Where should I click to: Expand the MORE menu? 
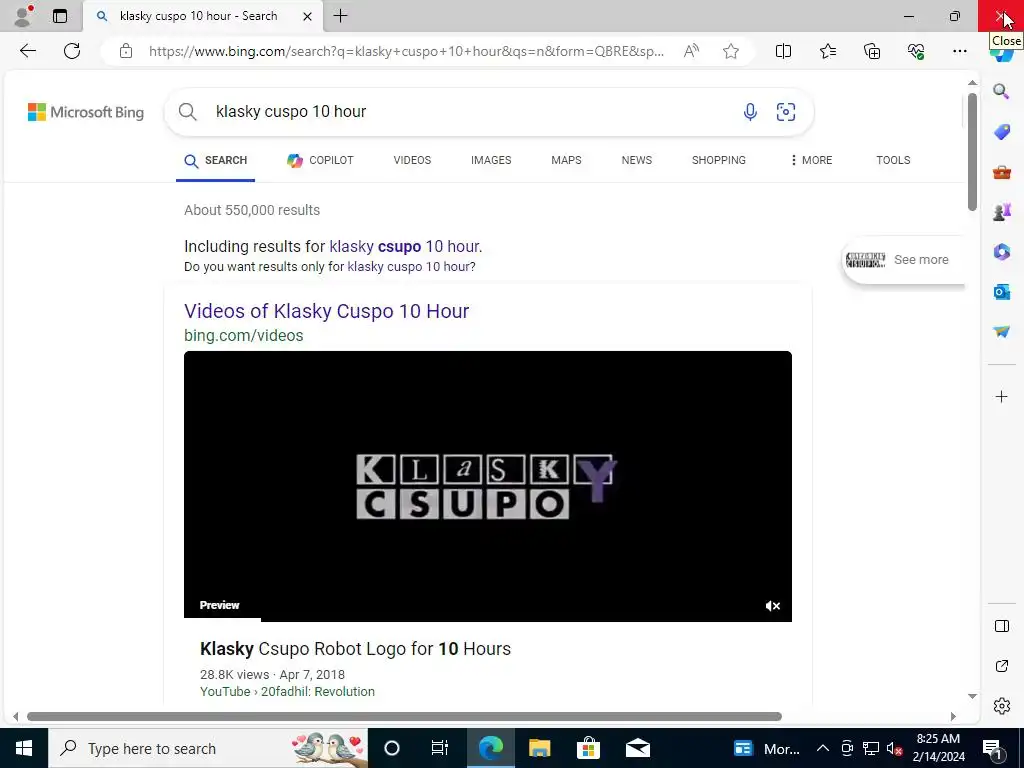tap(811, 160)
